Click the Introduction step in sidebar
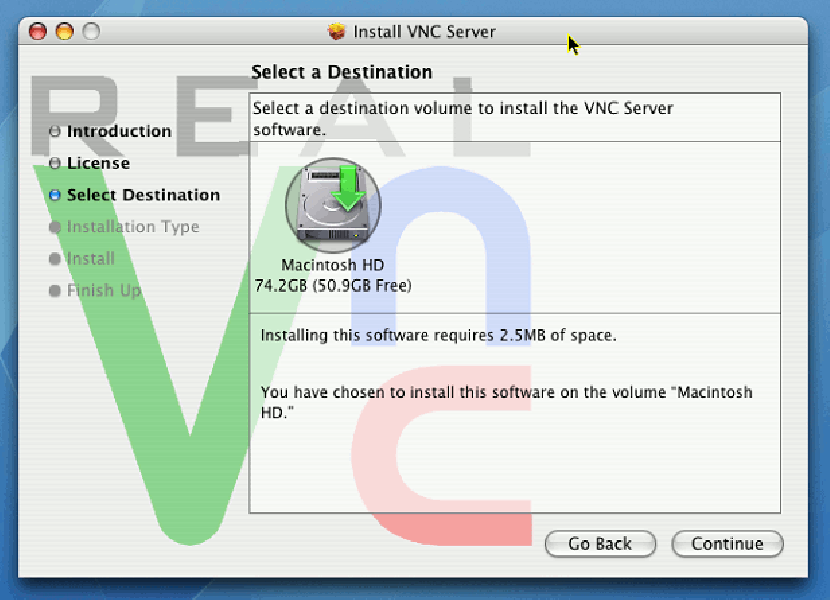The height and width of the screenshot is (600, 830). tap(119, 131)
